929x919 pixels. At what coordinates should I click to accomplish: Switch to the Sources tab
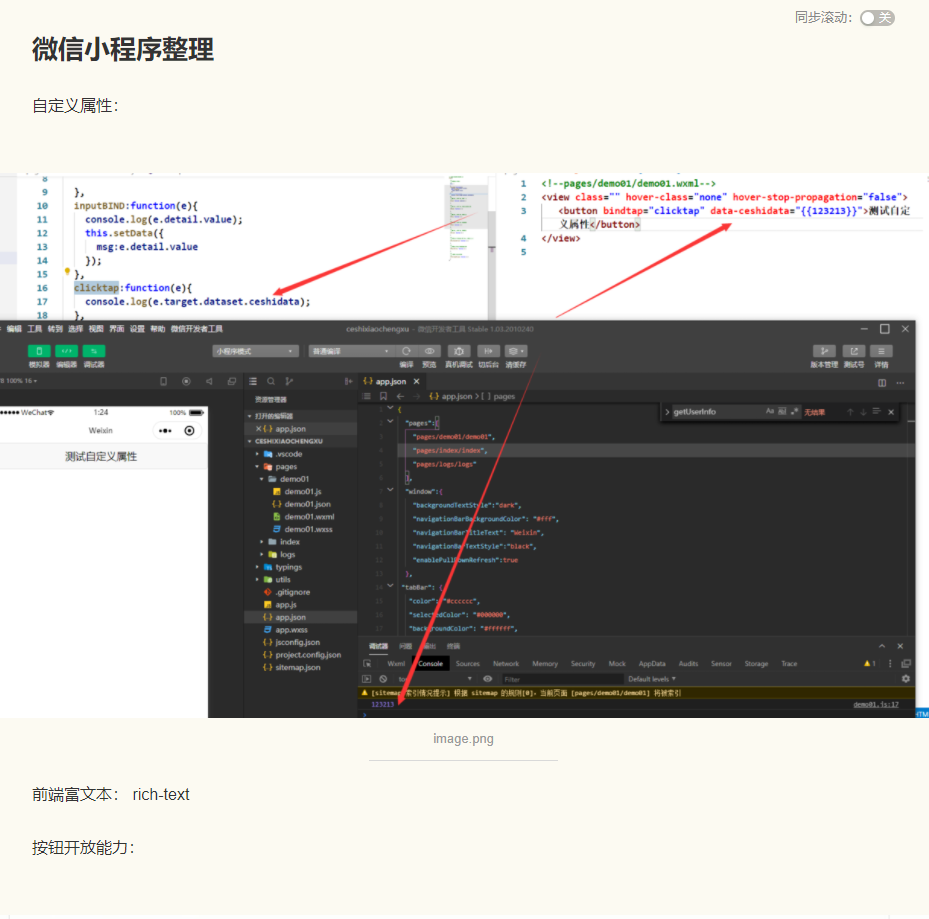pos(467,664)
